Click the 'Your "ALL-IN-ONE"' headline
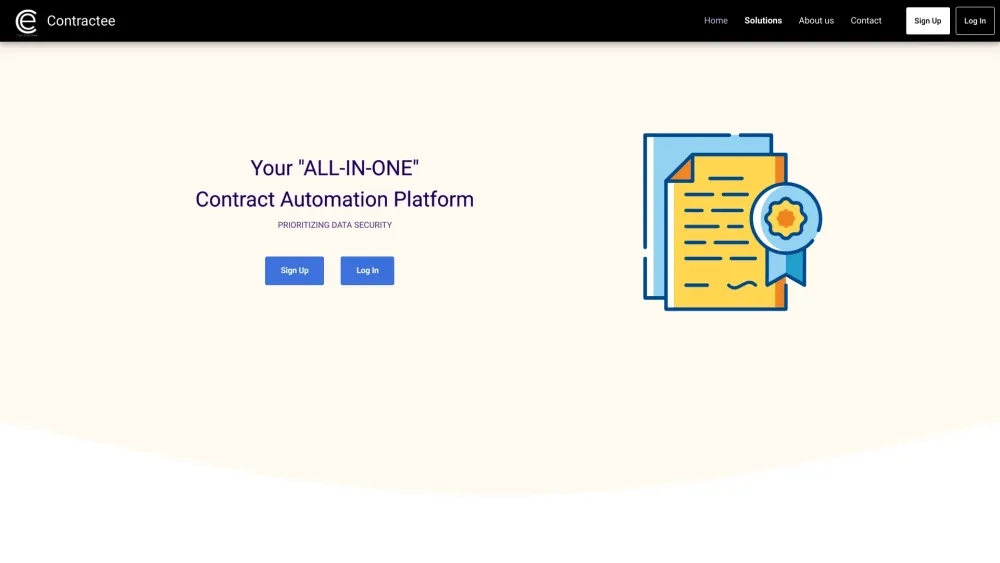 pyautogui.click(x=334, y=168)
